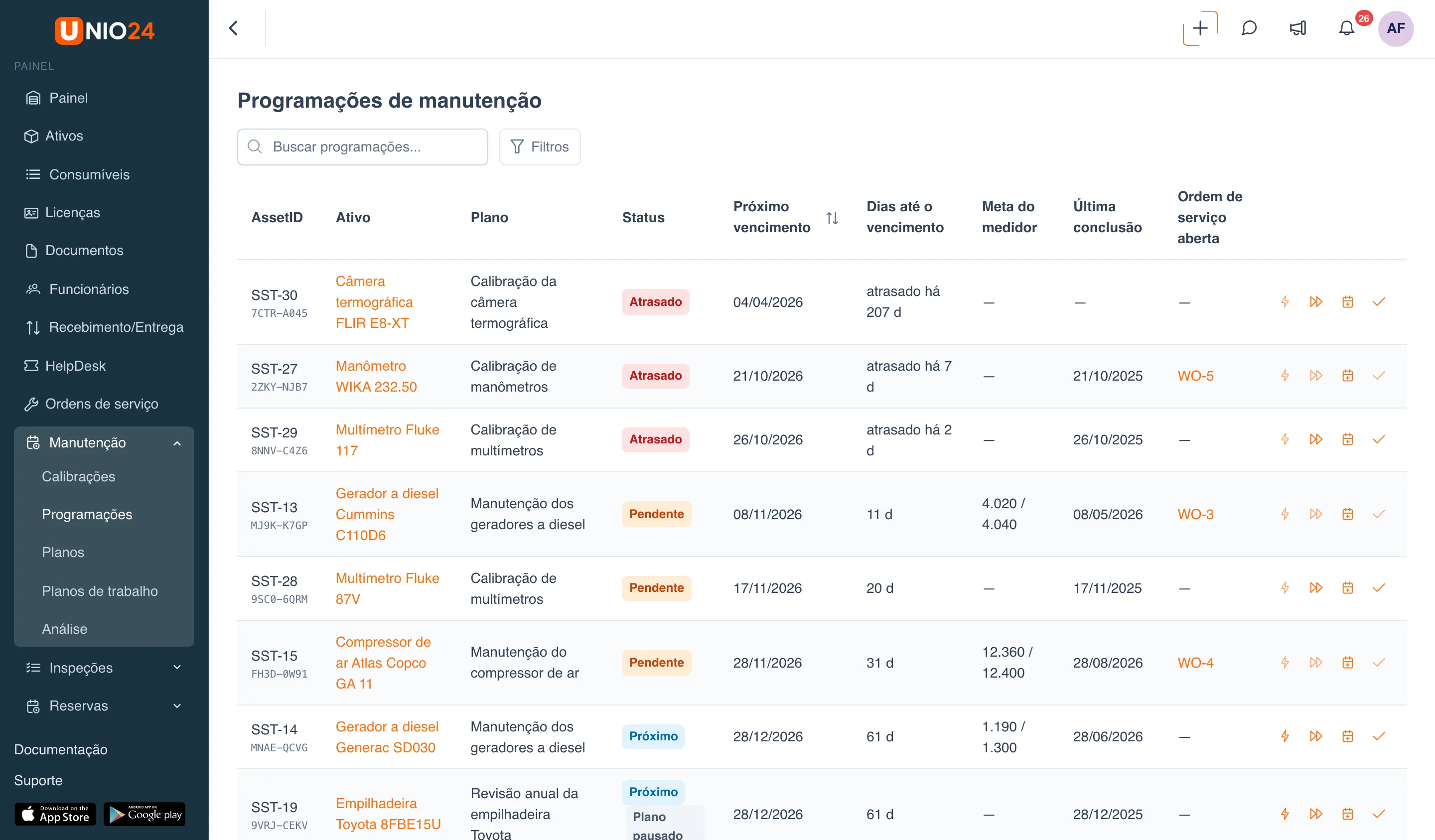Viewport: 1435px width, 840px height.
Task: Click the App Store download badge
Action: click(x=55, y=815)
